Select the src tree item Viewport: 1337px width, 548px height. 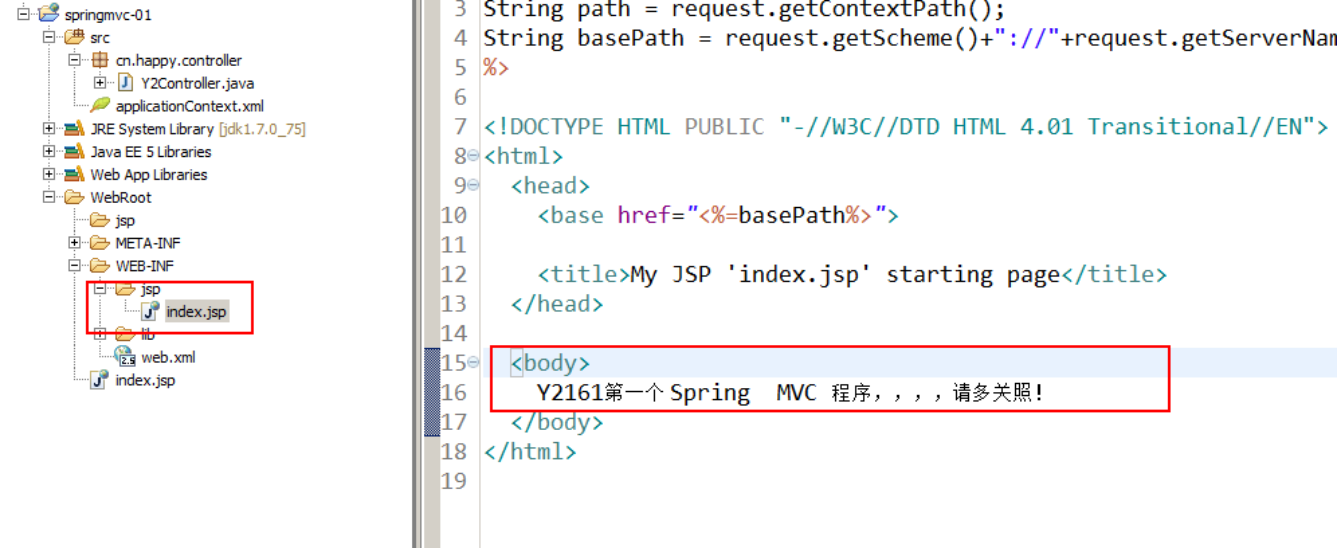100,38
